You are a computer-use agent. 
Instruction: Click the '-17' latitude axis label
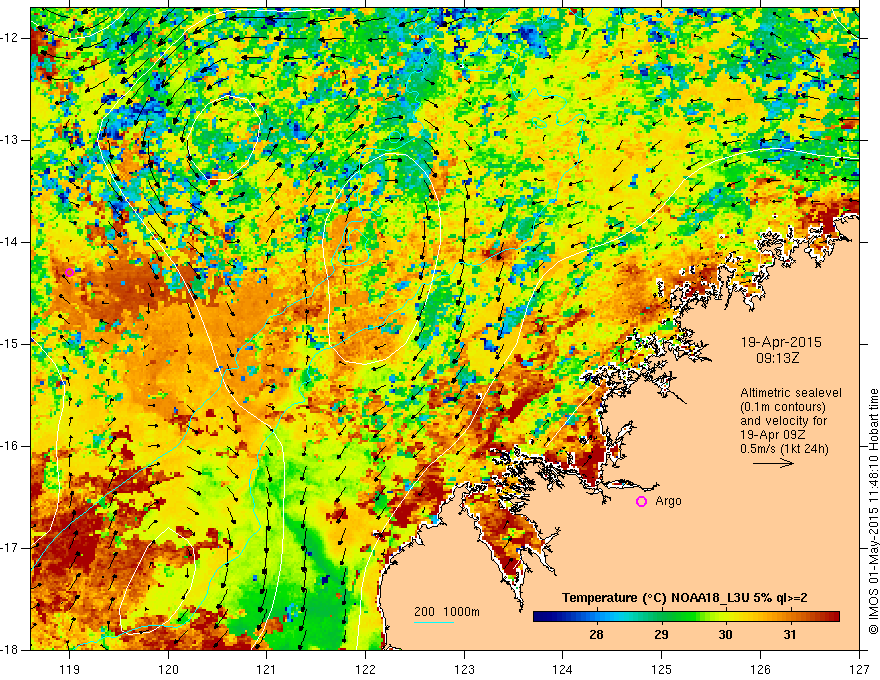point(11,548)
